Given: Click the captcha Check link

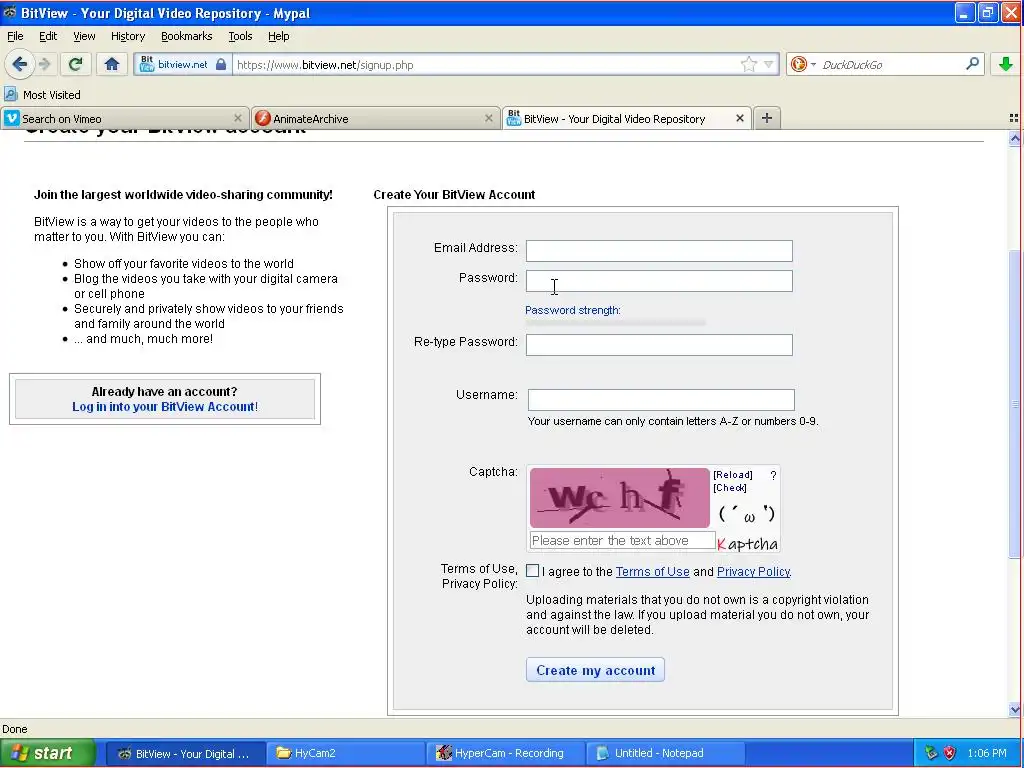Looking at the screenshot, I should point(729,488).
